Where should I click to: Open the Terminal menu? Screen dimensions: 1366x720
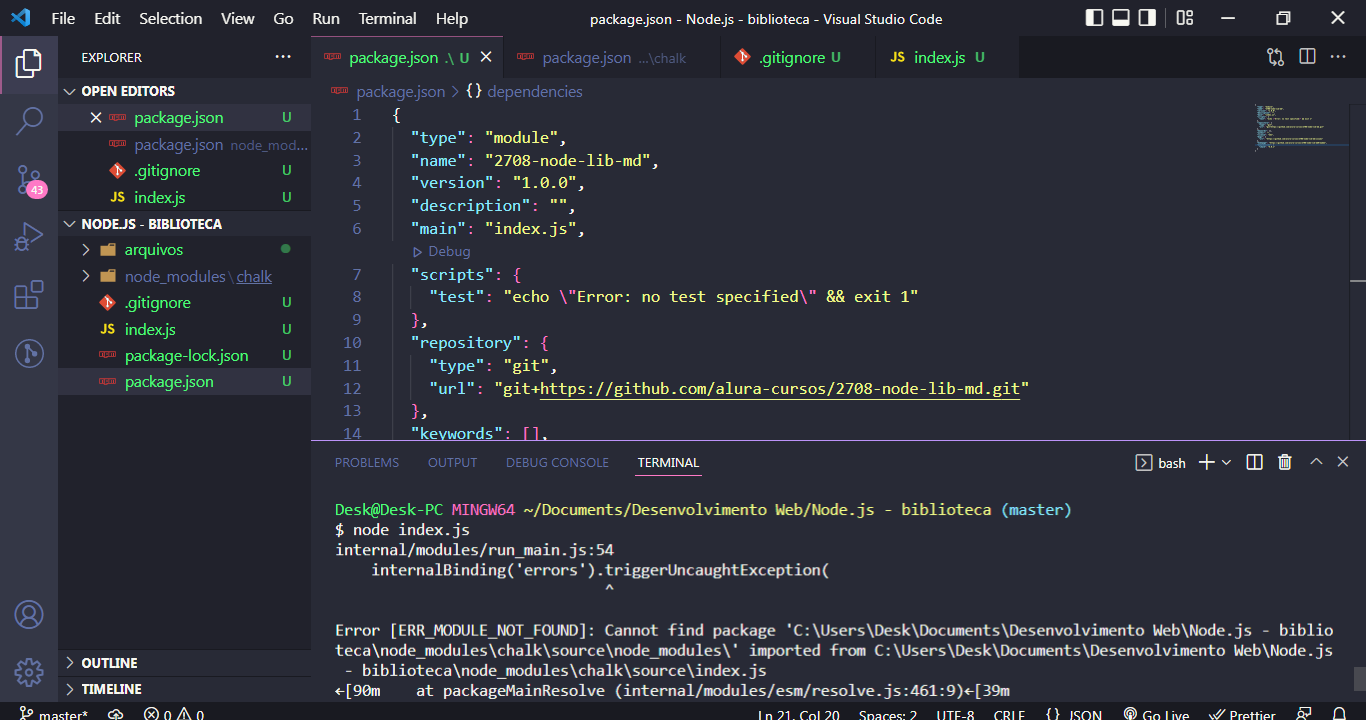coord(388,18)
